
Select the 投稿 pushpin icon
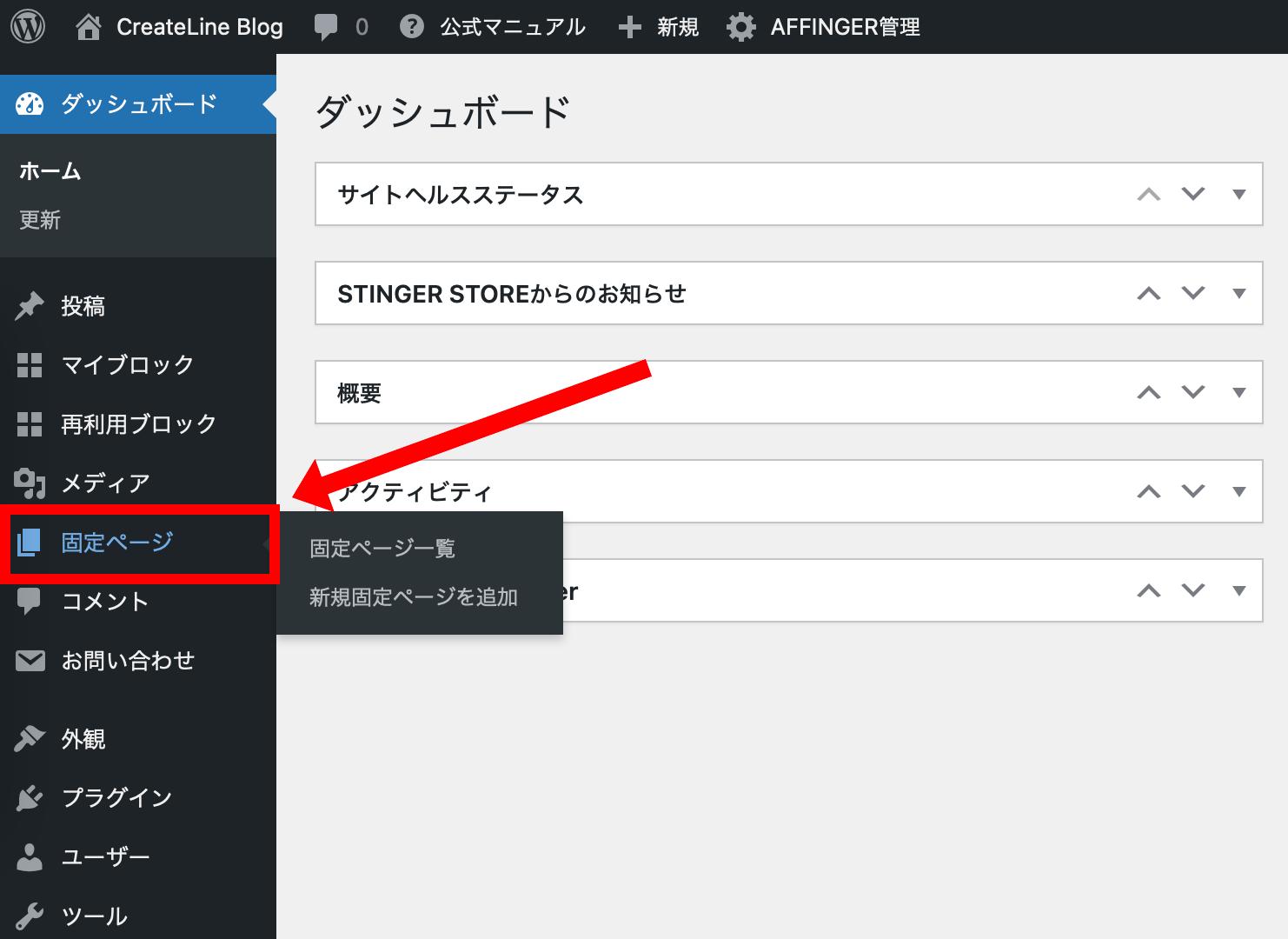point(29,306)
